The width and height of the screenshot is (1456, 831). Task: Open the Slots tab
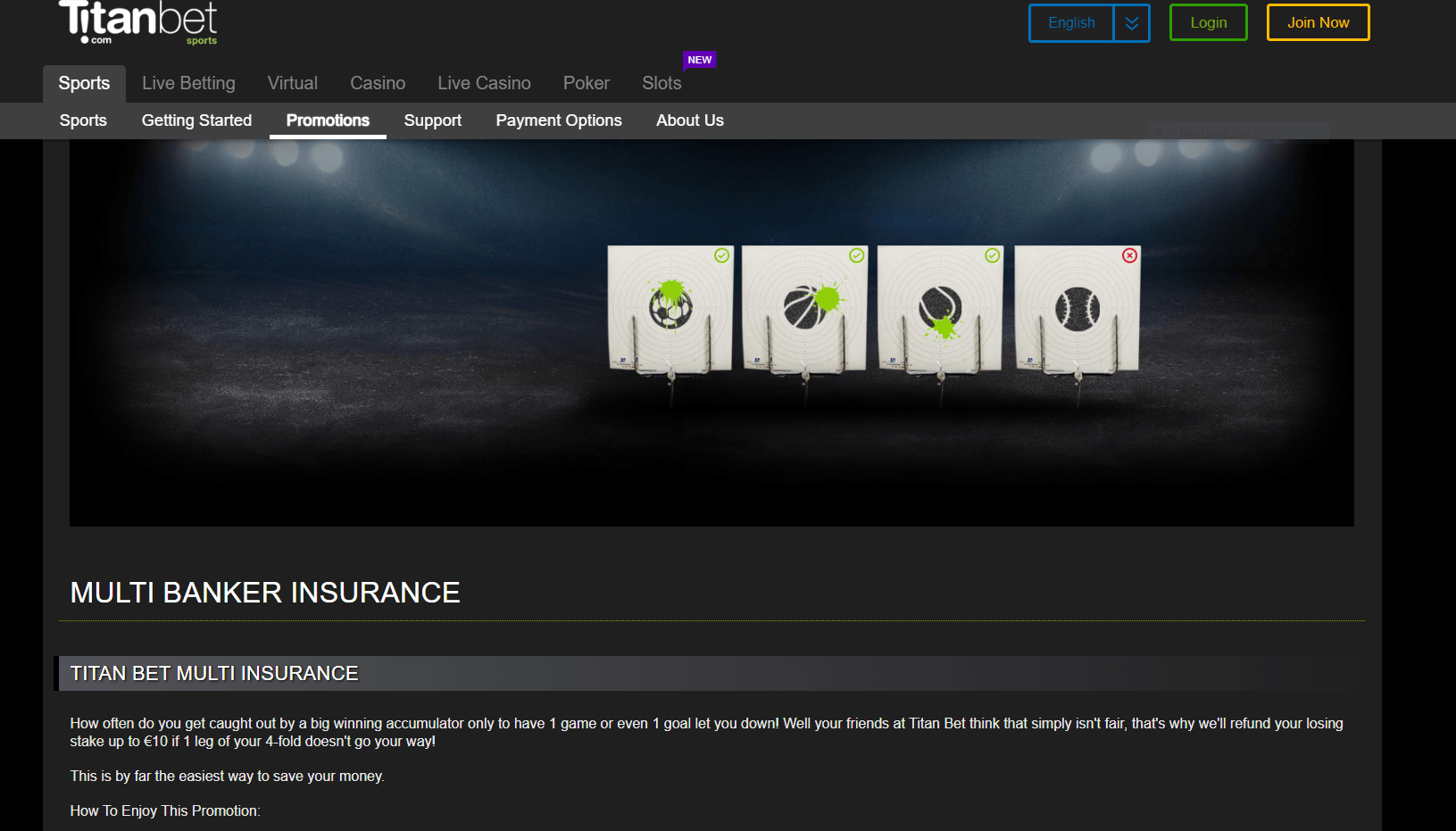pos(661,83)
